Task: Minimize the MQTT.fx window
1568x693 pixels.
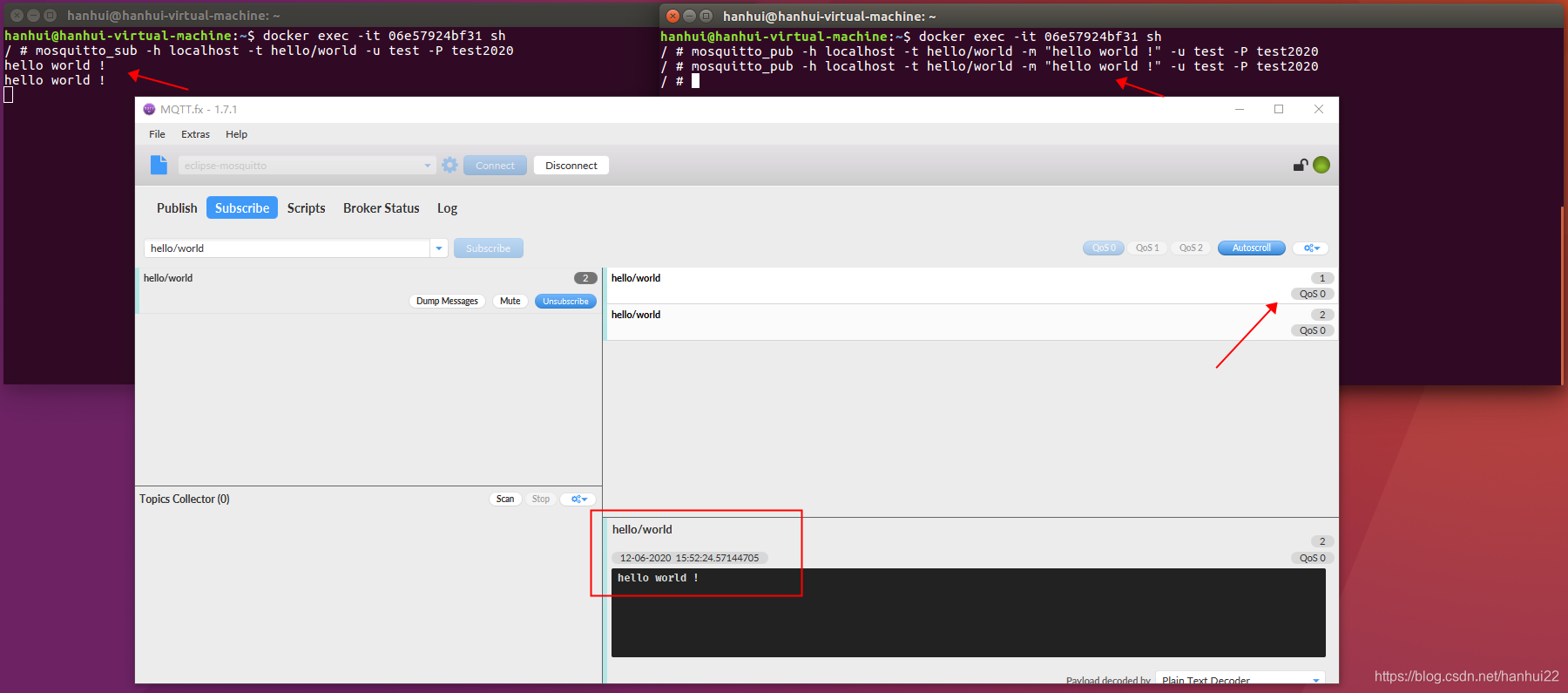Action: (1240, 109)
